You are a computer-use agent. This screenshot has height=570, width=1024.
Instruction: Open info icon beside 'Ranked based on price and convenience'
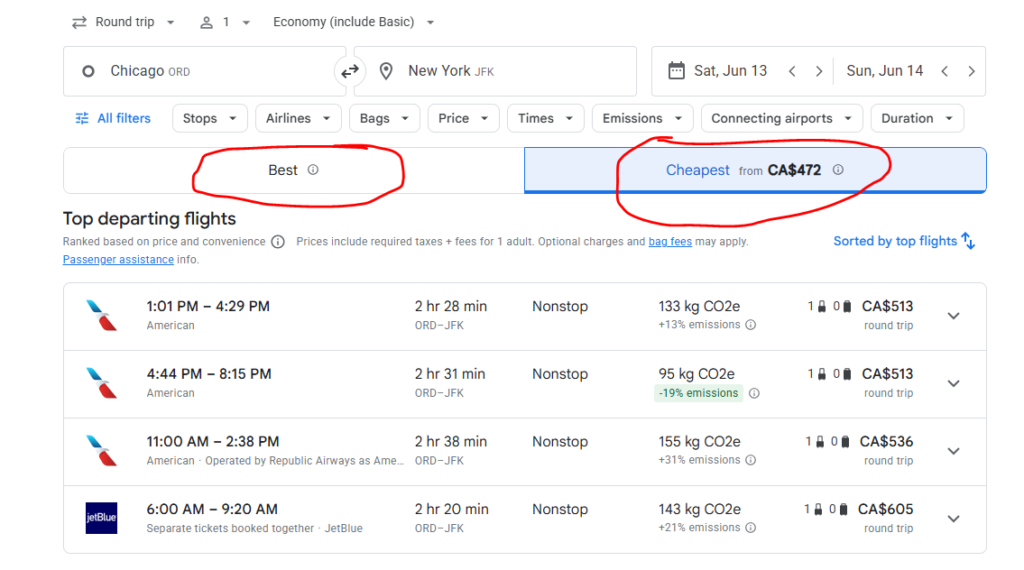pos(278,242)
